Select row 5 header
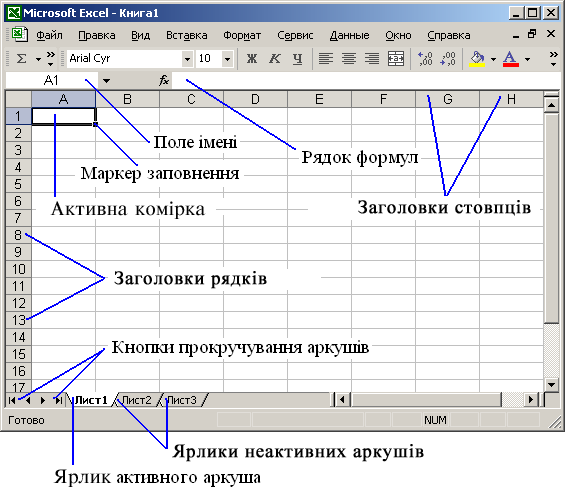The height and width of the screenshot is (495, 565). [18, 184]
